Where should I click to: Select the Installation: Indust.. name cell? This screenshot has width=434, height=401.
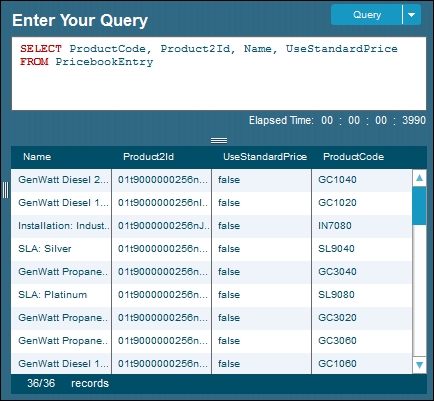(61, 226)
